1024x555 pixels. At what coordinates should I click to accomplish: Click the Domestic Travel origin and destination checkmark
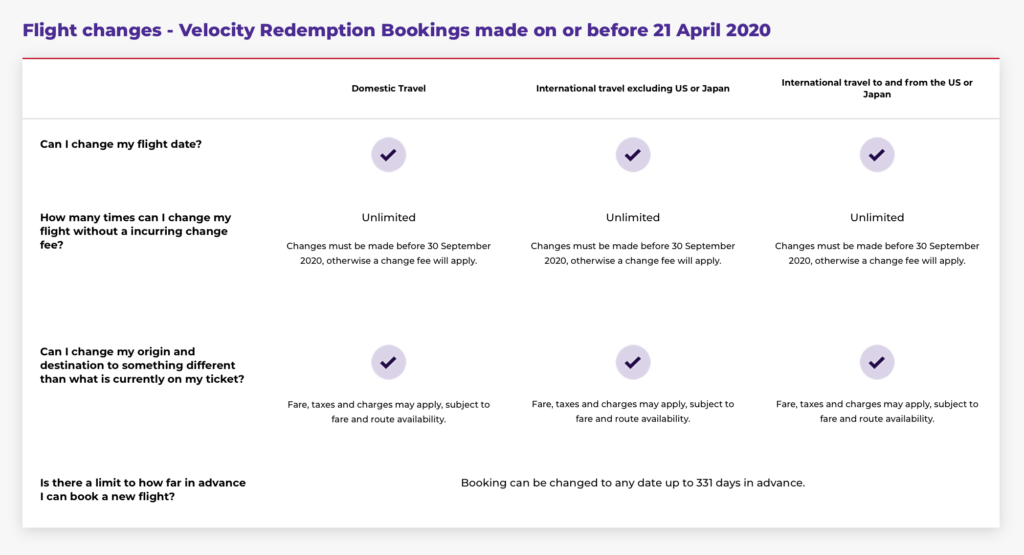[x=389, y=362]
